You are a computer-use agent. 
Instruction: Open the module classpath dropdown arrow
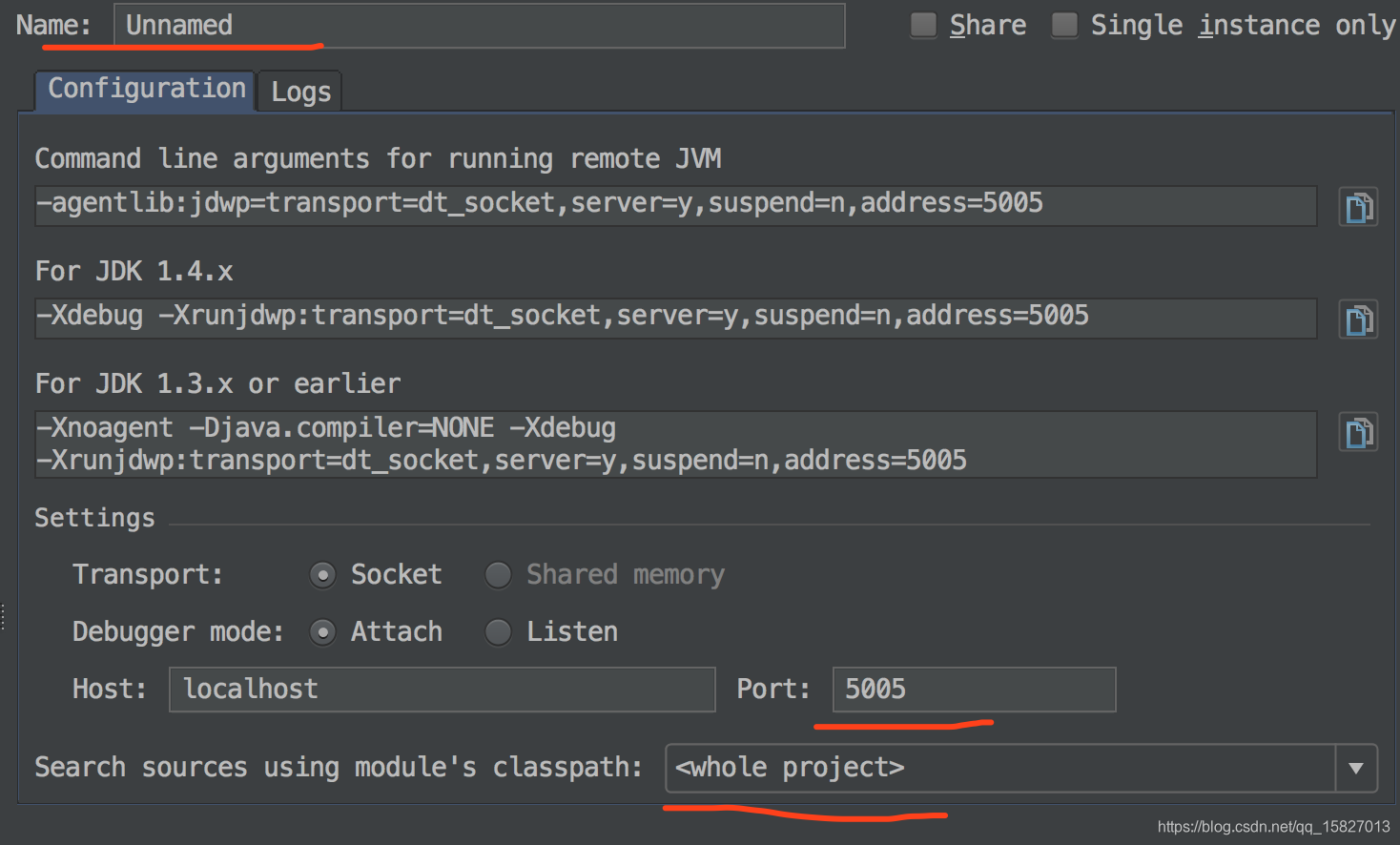[1356, 769]
